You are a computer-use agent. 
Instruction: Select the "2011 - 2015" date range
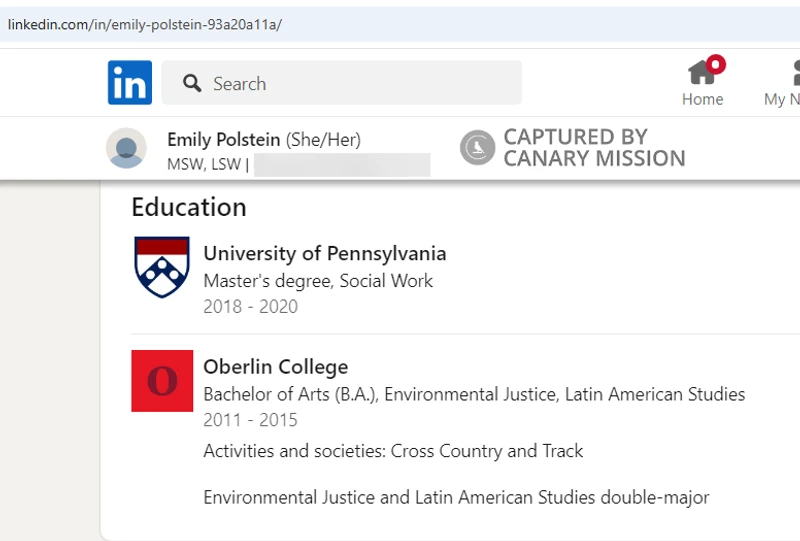tap(251, 420)
